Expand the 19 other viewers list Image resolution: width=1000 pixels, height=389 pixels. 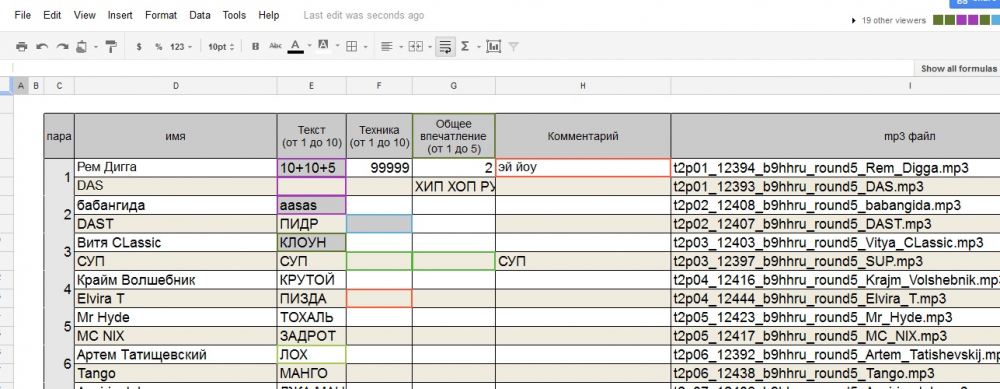890,20
